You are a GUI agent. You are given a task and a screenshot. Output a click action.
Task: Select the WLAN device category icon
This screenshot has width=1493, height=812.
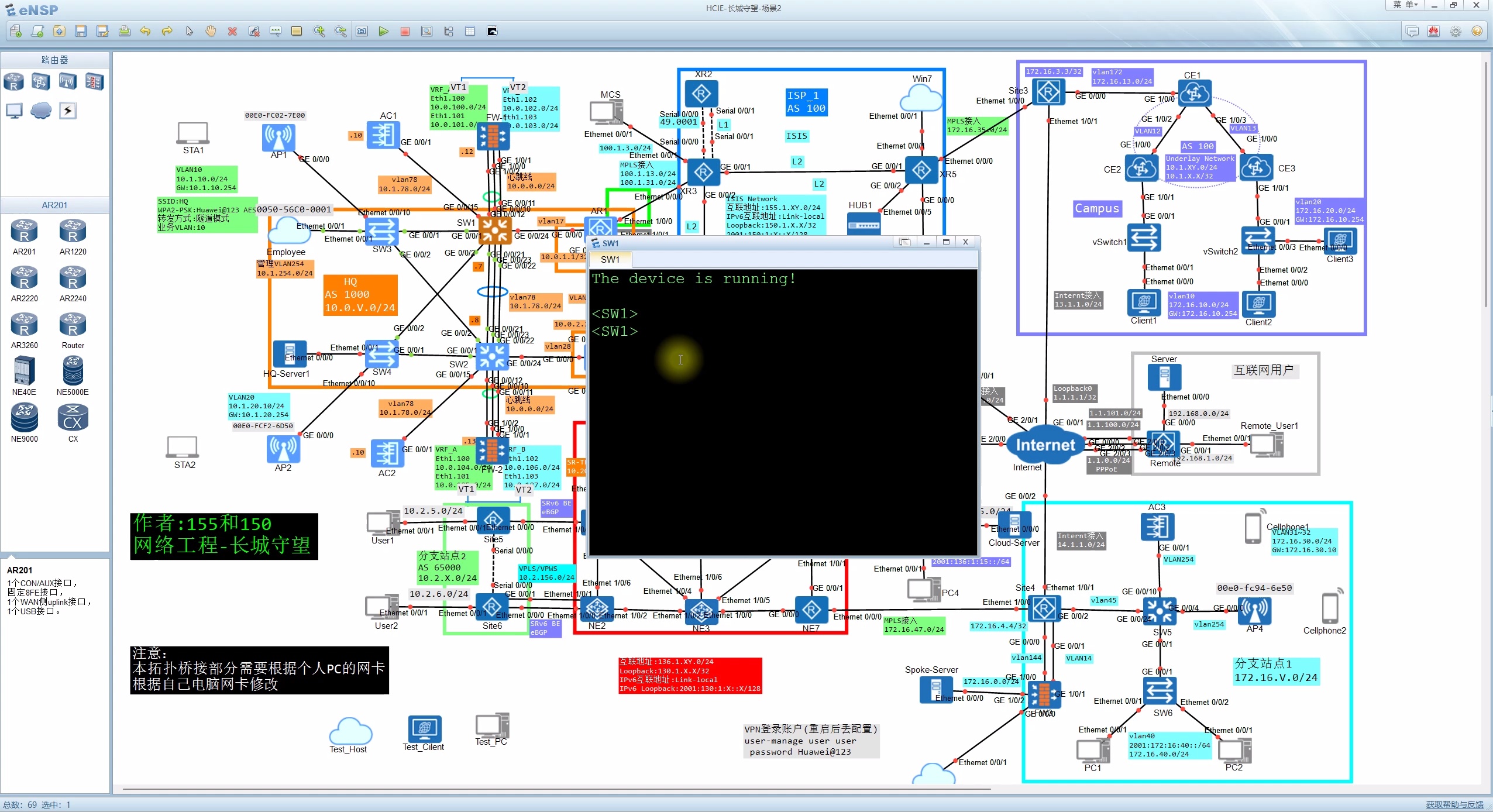point(67,82)
